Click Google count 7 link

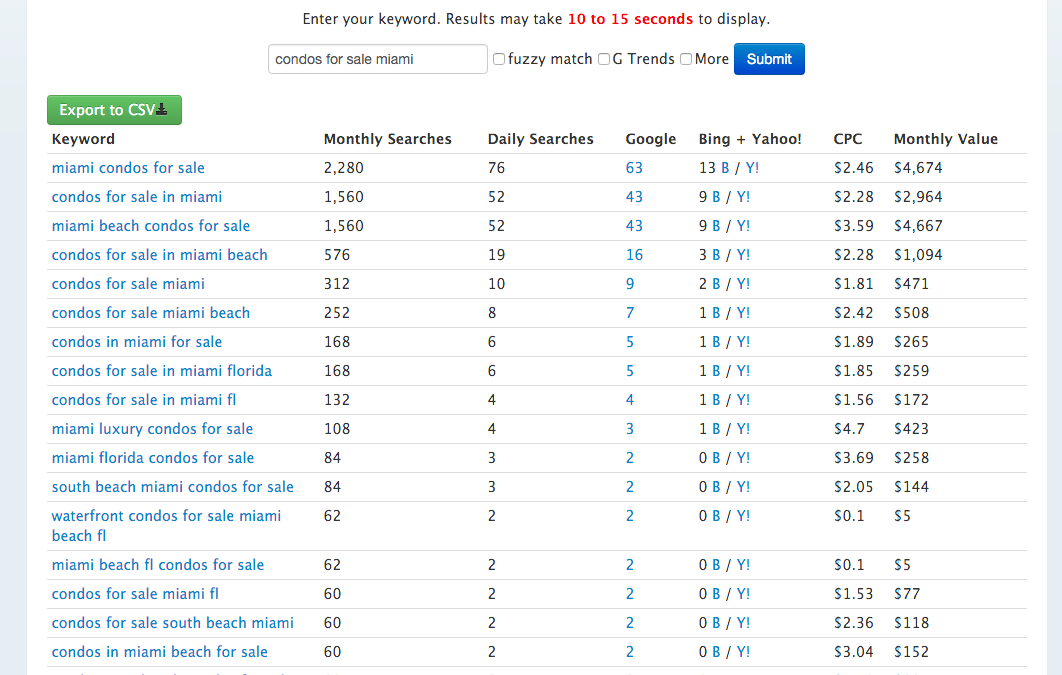click(630, 313)
